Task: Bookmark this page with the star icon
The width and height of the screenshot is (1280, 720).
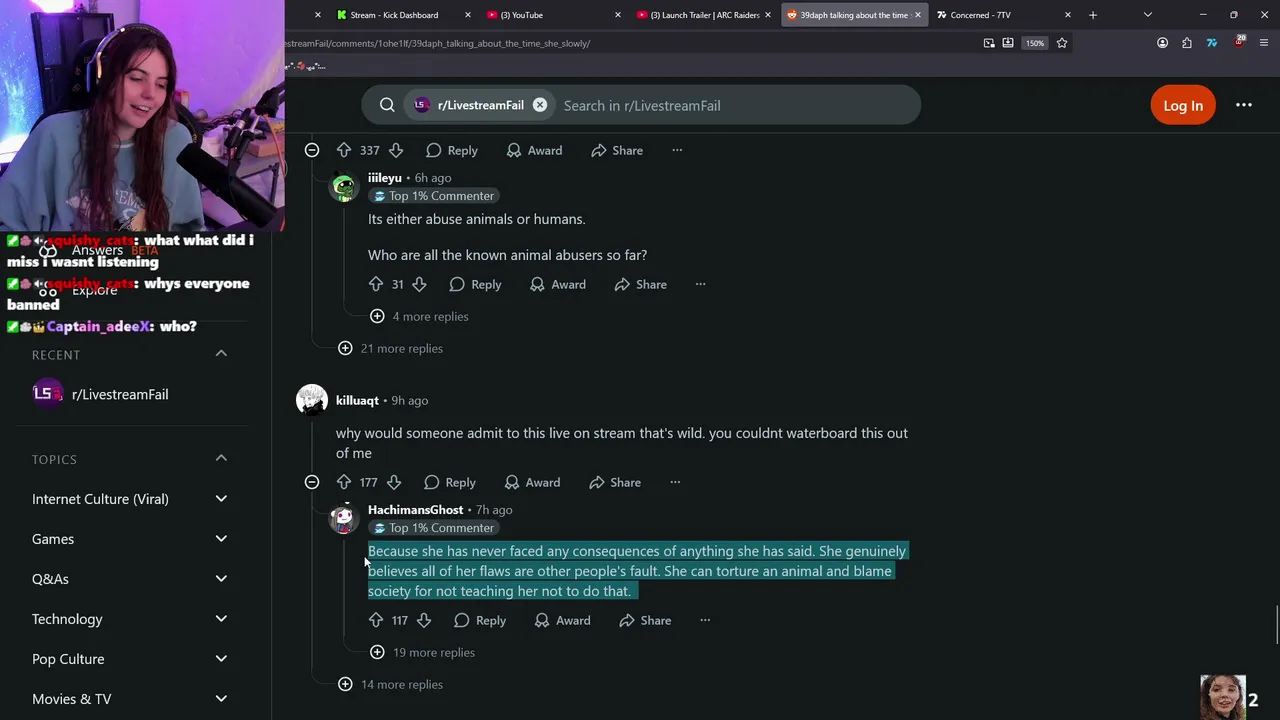Action: 1062,43
